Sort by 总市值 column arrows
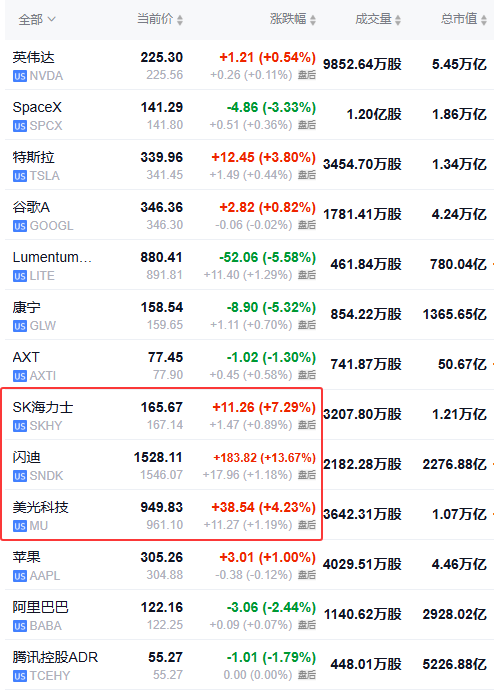 484,20
